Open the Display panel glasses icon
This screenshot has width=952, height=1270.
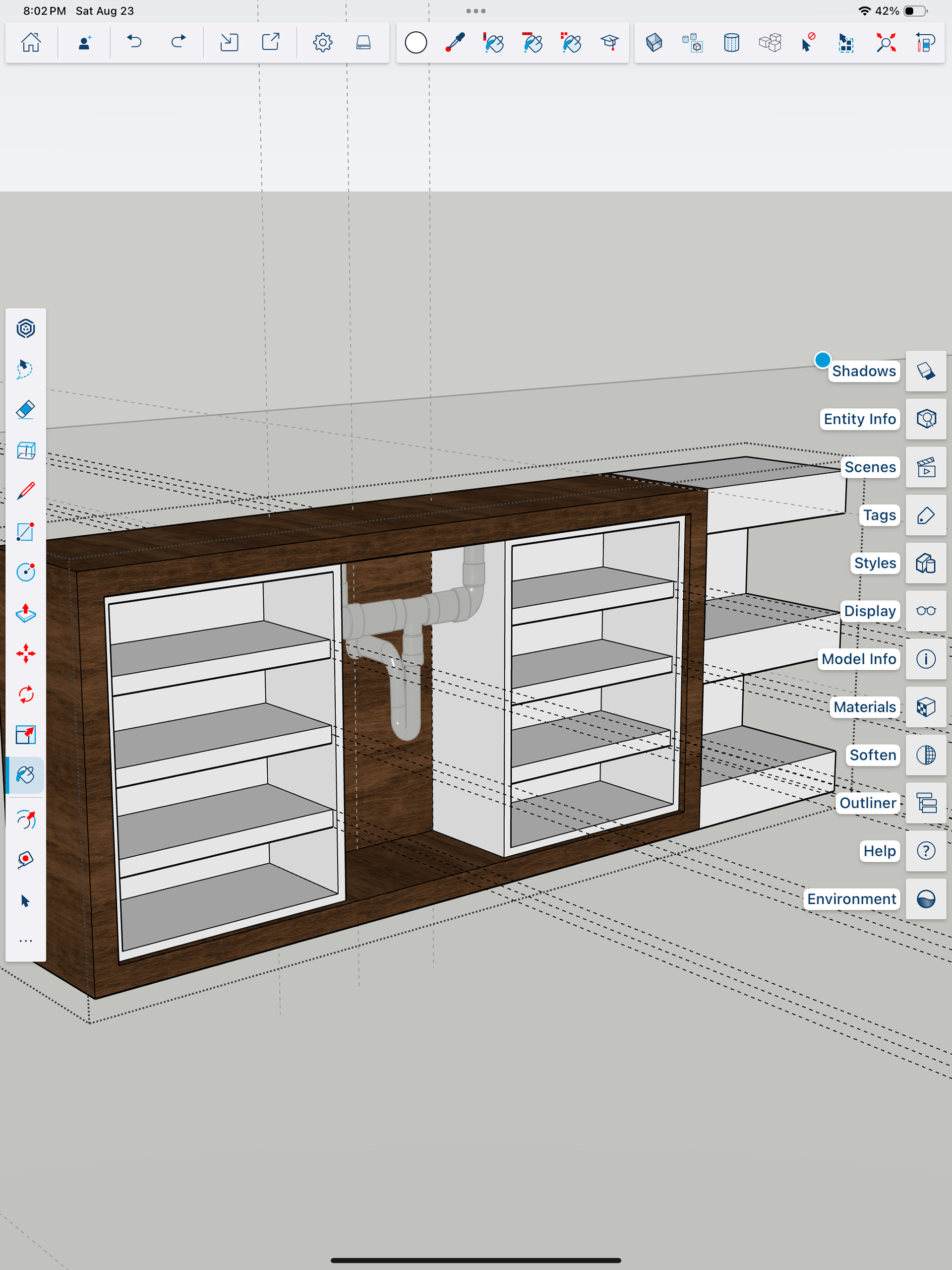(x=926, y=611)
